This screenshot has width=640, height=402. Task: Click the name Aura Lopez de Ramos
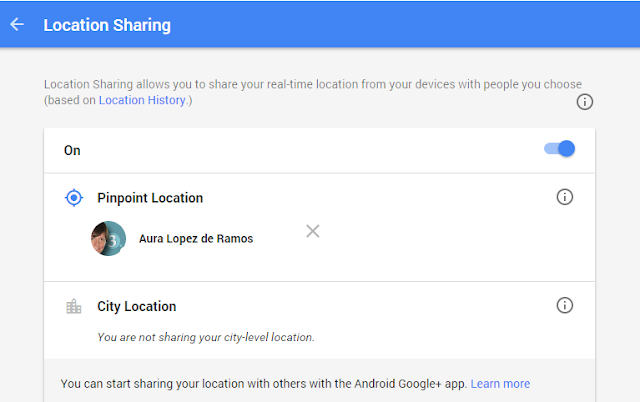[196, 239]
